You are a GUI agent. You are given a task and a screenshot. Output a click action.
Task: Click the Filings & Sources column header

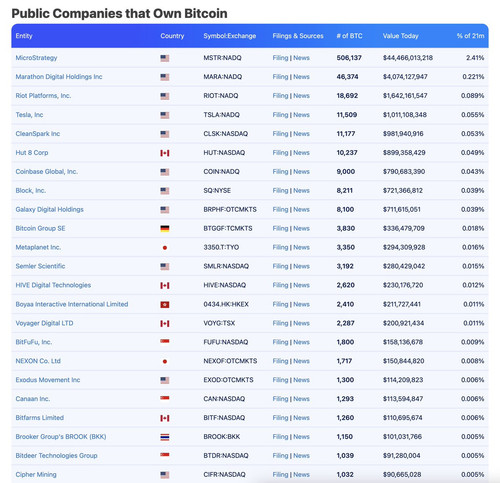[x=298, y=36]
